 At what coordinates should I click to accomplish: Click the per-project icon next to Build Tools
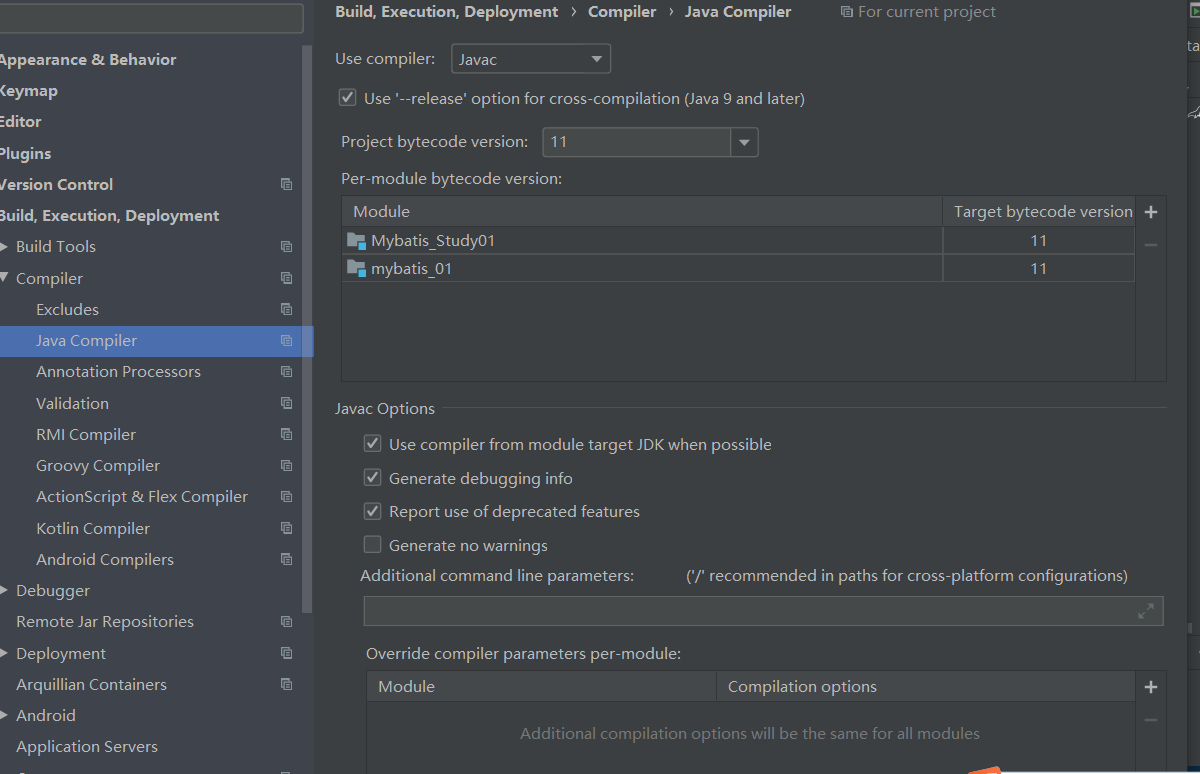[x=287, y=246]
